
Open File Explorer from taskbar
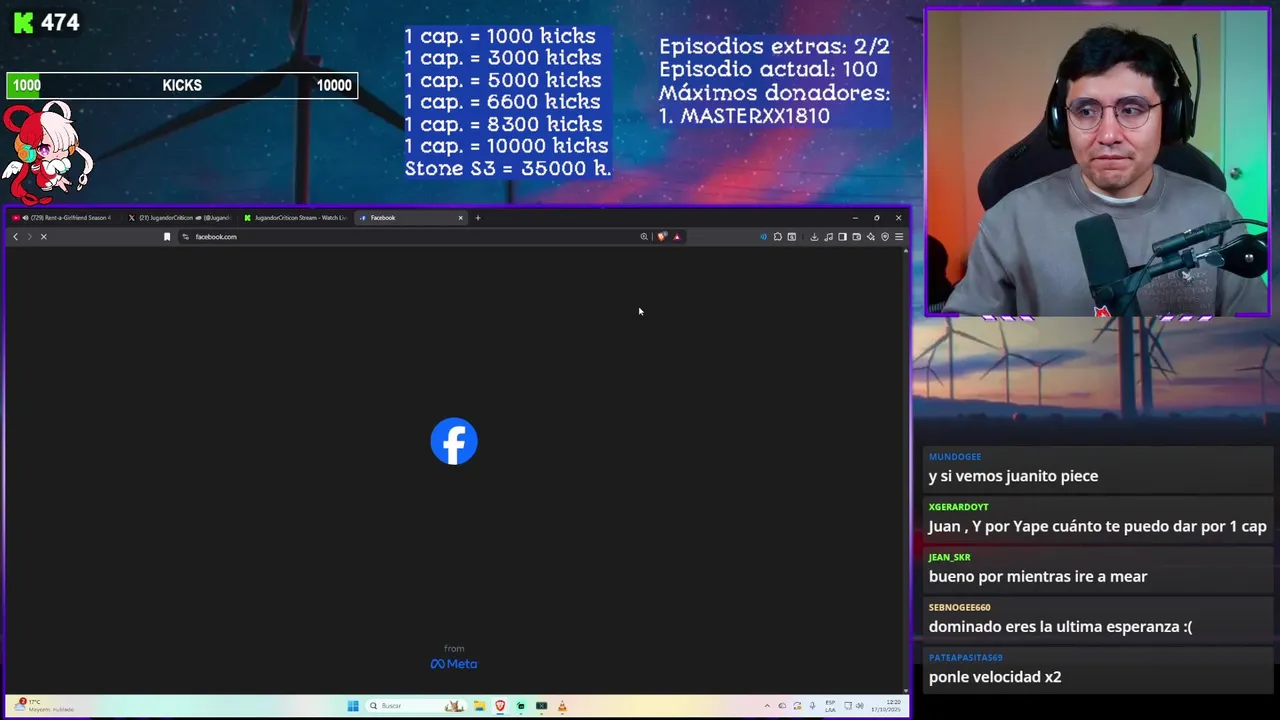point(479,706)
